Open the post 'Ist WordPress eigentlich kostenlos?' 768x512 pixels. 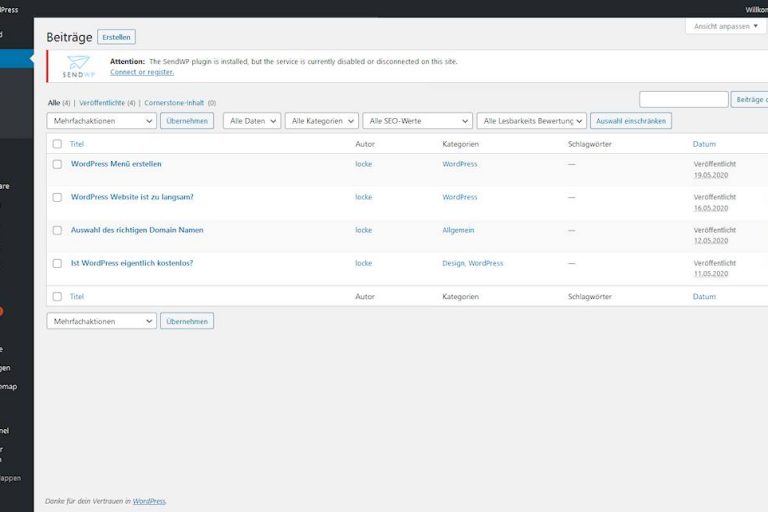(x=132, y=263)
